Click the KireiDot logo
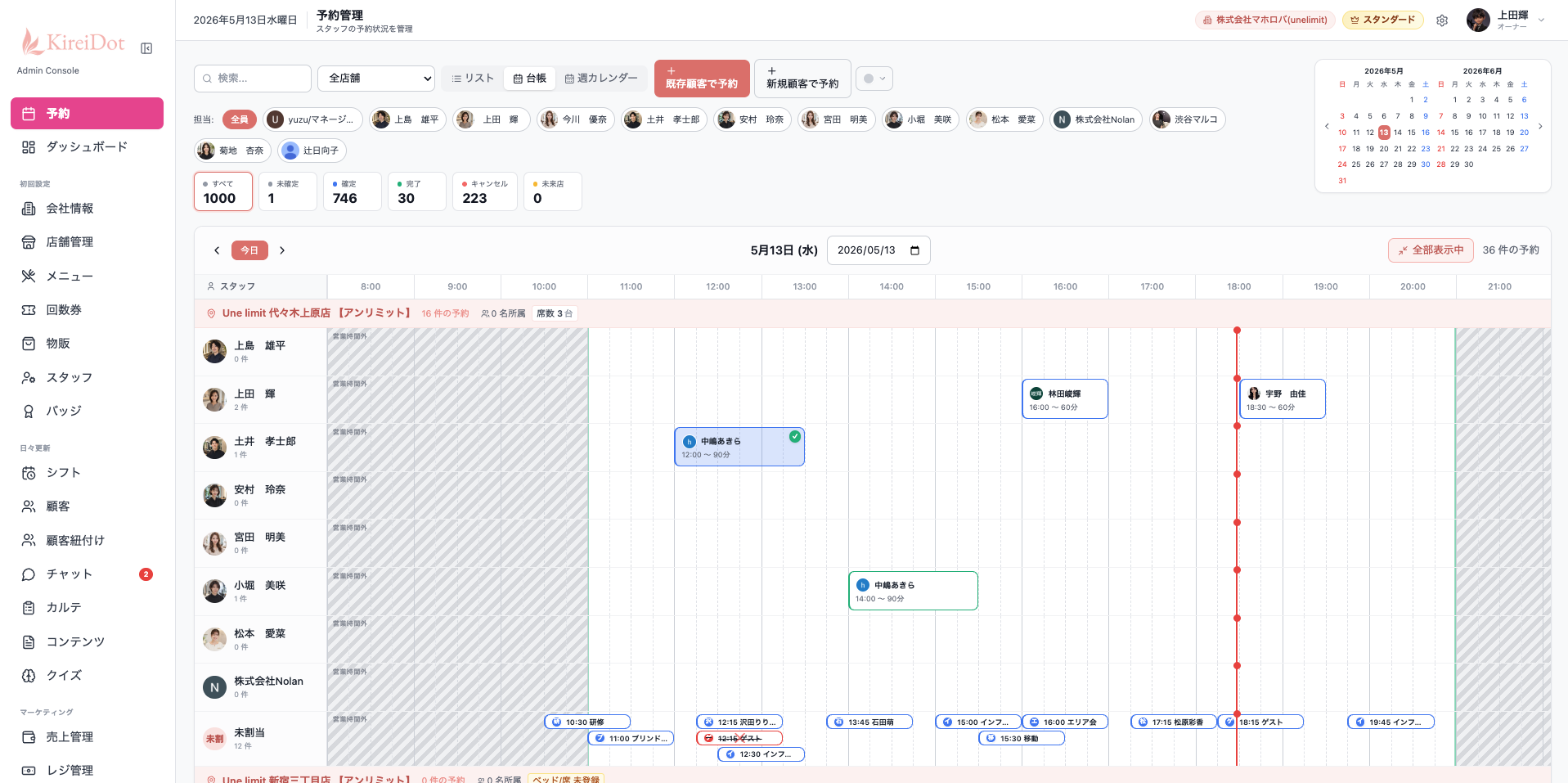 pyautogui.click(x=74, y=43)
